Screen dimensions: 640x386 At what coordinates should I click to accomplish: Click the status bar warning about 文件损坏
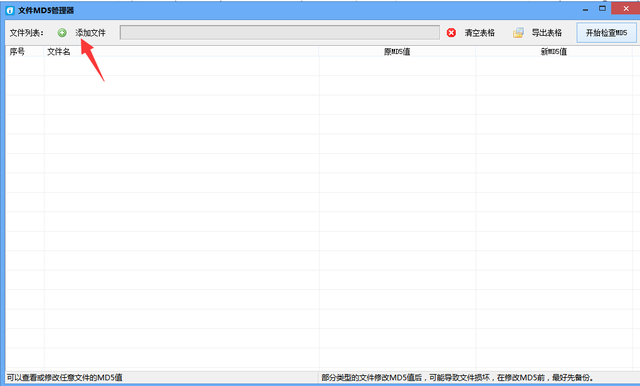458,377
